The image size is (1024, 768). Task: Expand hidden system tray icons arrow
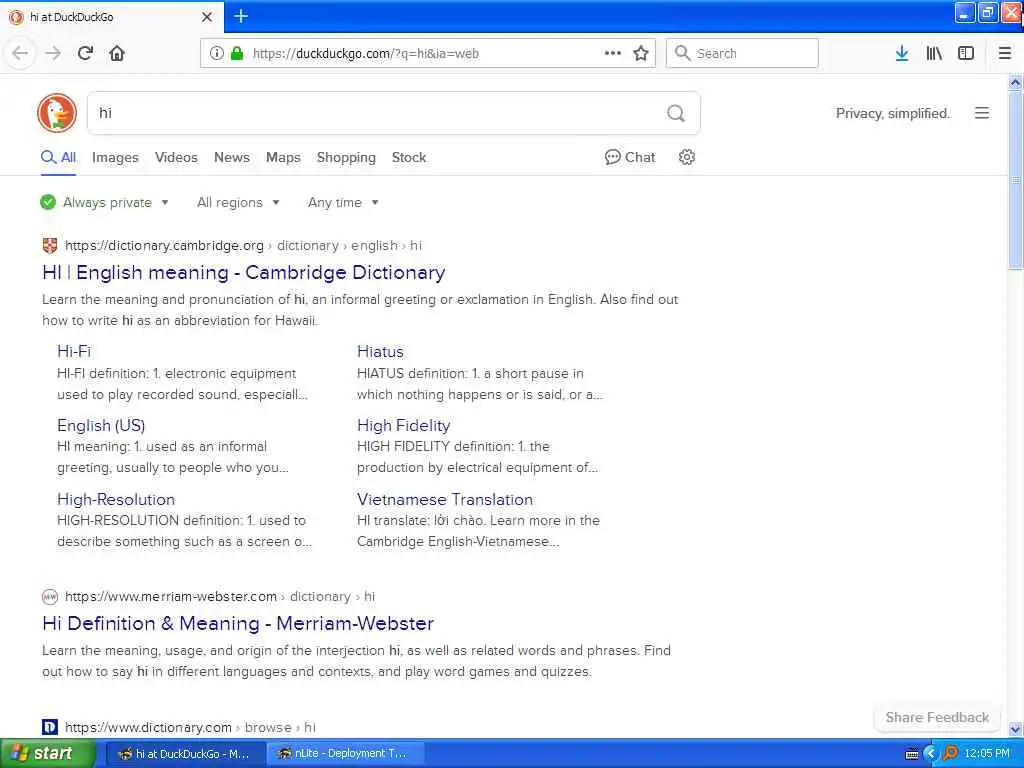(x=930, y=754)
